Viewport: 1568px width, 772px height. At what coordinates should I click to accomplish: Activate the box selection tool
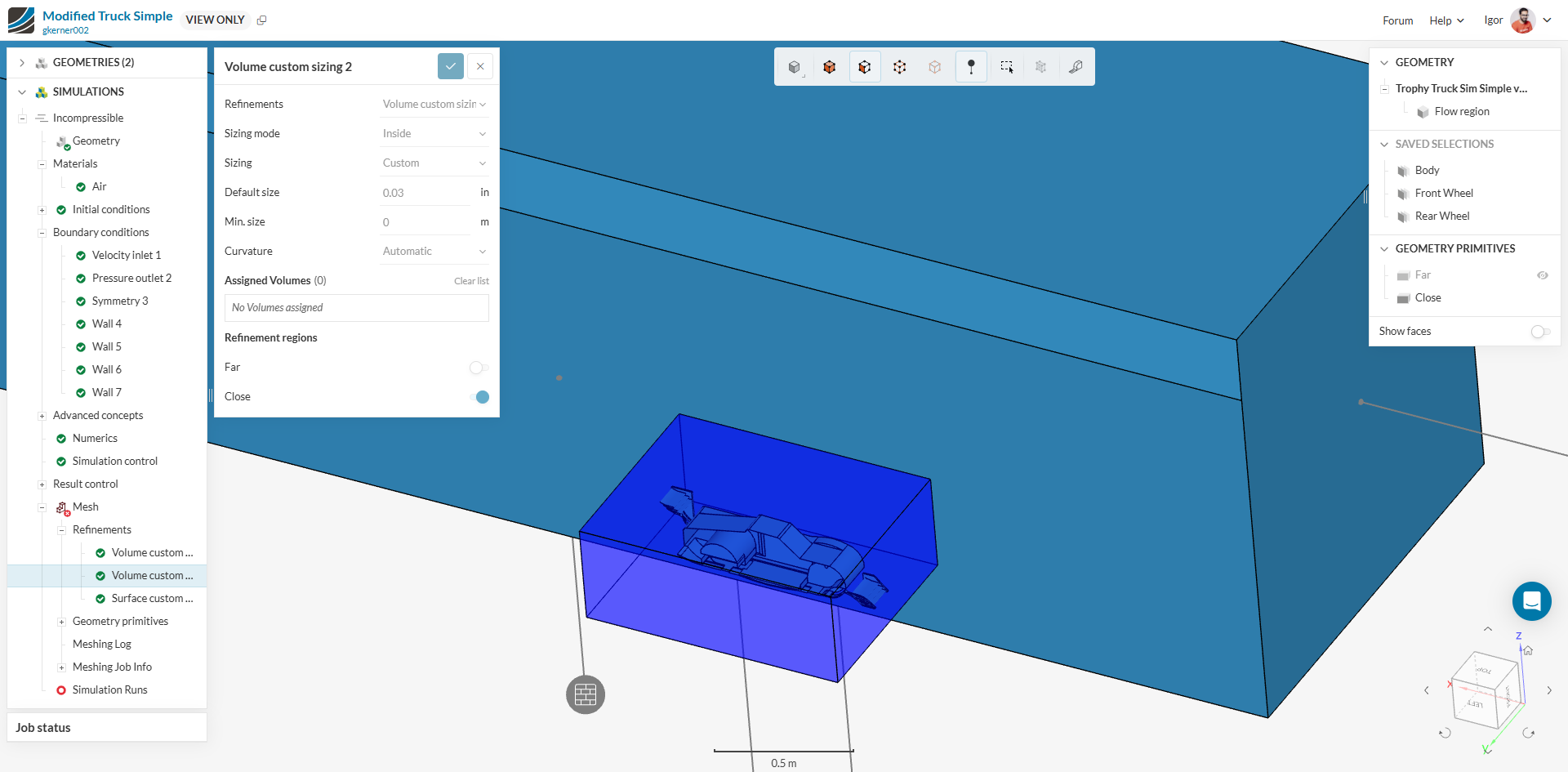pyautogui.click(x=1007, y=67)
